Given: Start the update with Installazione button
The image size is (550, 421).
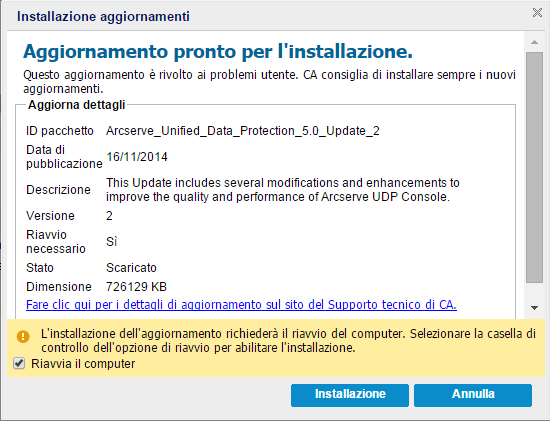Looking at the screenshot, I should [350, 395].
